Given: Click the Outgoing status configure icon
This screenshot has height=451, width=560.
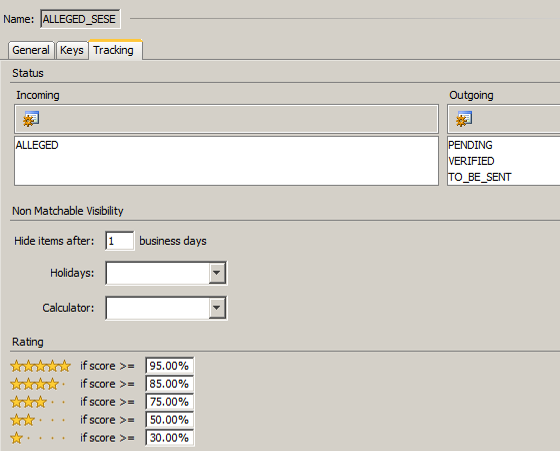Looking at the screenshot, I should 464,119.
